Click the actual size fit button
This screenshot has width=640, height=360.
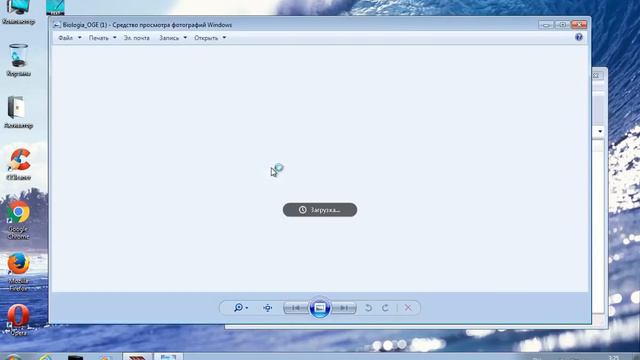point(268,308)
